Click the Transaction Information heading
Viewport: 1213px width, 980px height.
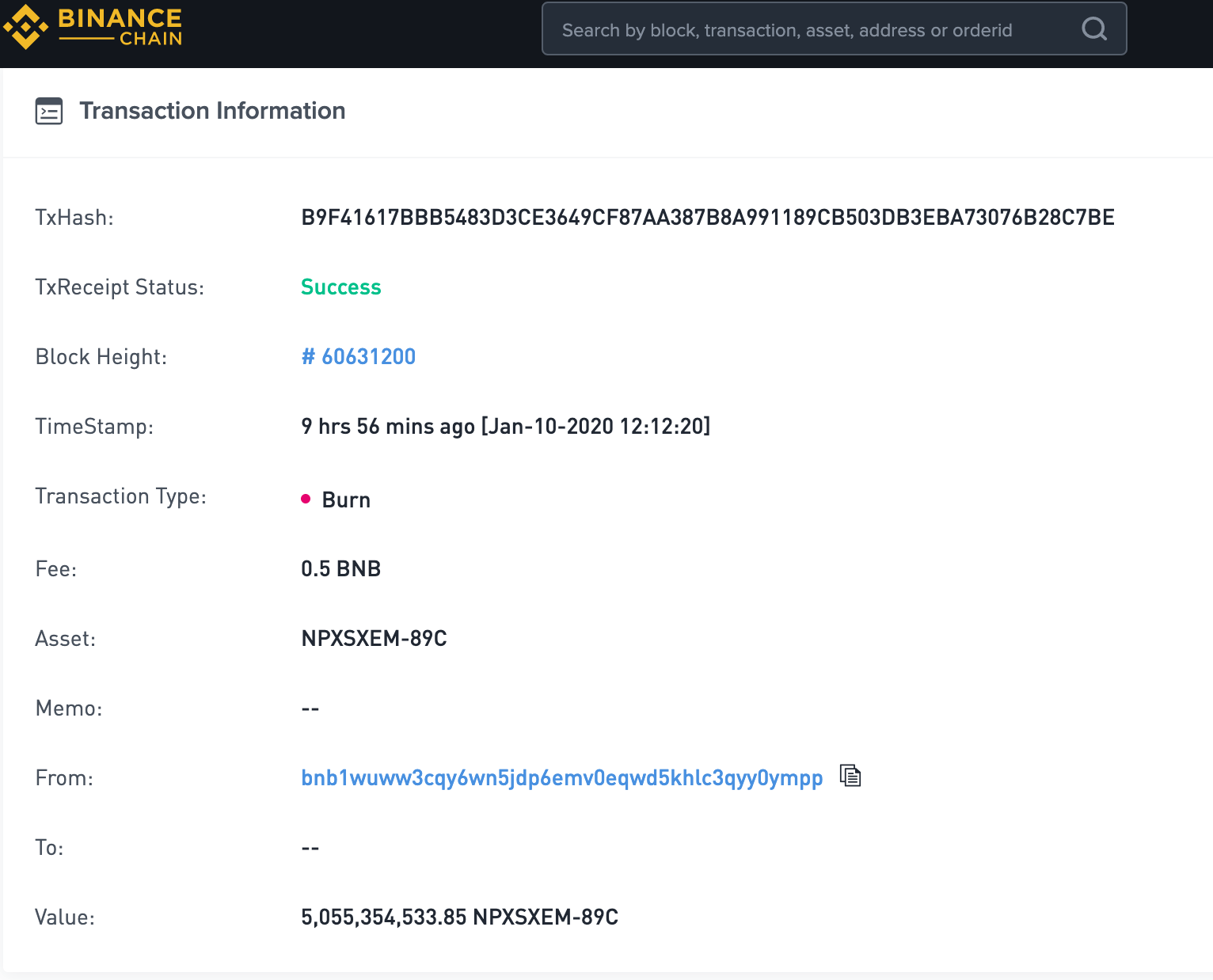click(x=212, y=111)
